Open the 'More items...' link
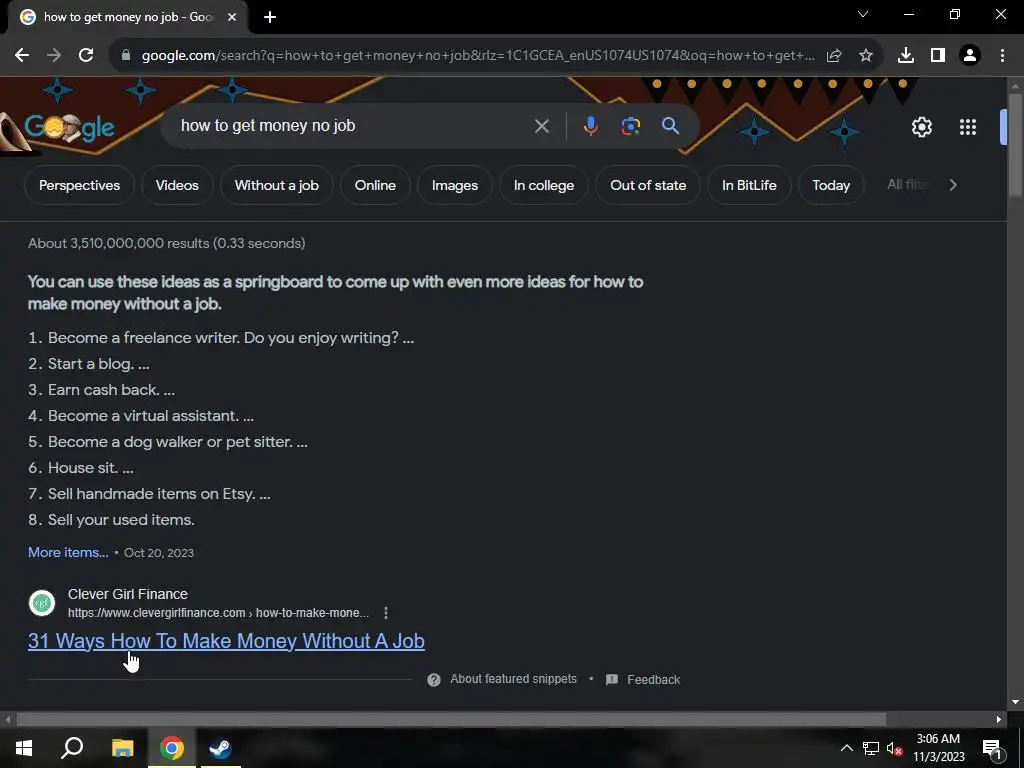The image size is (1024, 768). (68, 552)
